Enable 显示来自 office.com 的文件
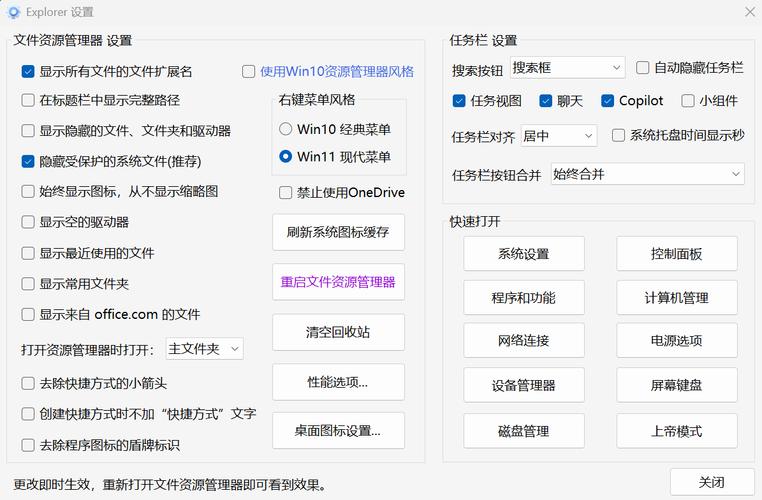Viewport: 762px width, 500px height. coord(28,314)
